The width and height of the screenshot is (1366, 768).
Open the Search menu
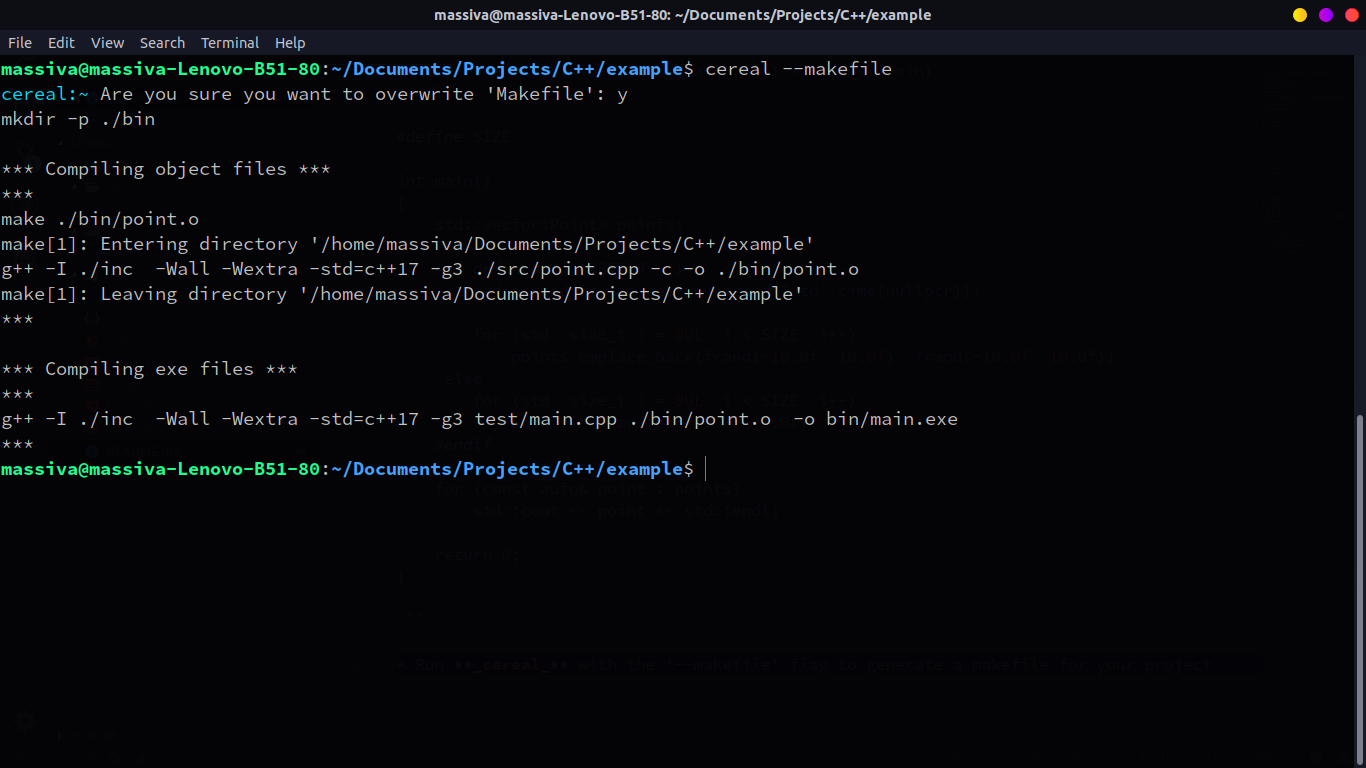[162, 43]
